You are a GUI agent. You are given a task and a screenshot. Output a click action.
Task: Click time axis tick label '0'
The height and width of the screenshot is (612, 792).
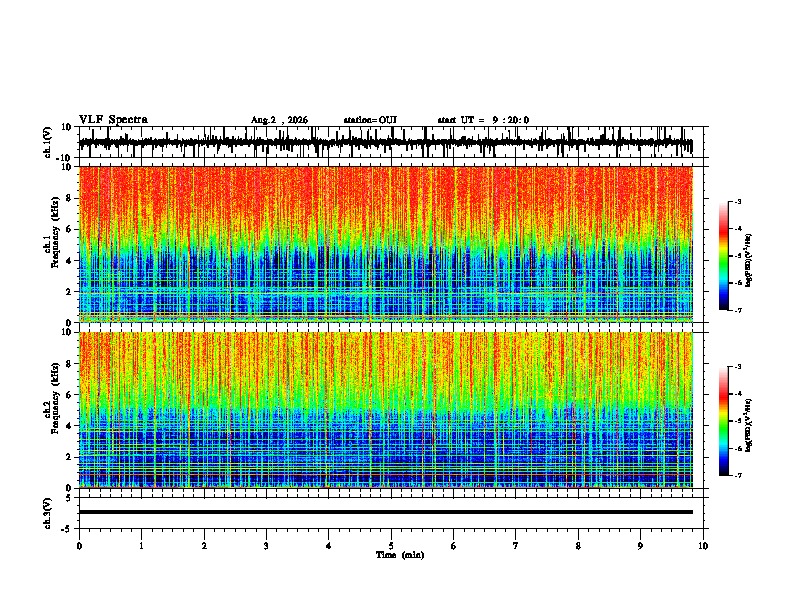point(79,546)
